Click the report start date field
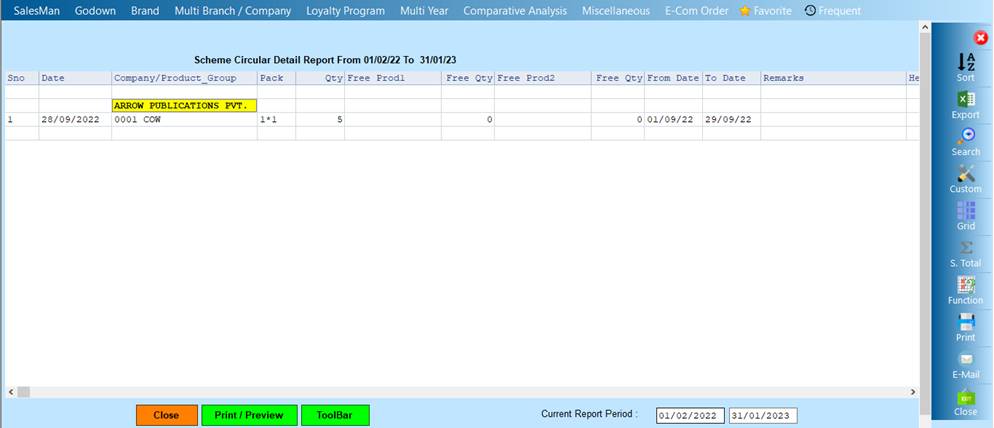This screenshot has height=428, width=994. [689, 416]
